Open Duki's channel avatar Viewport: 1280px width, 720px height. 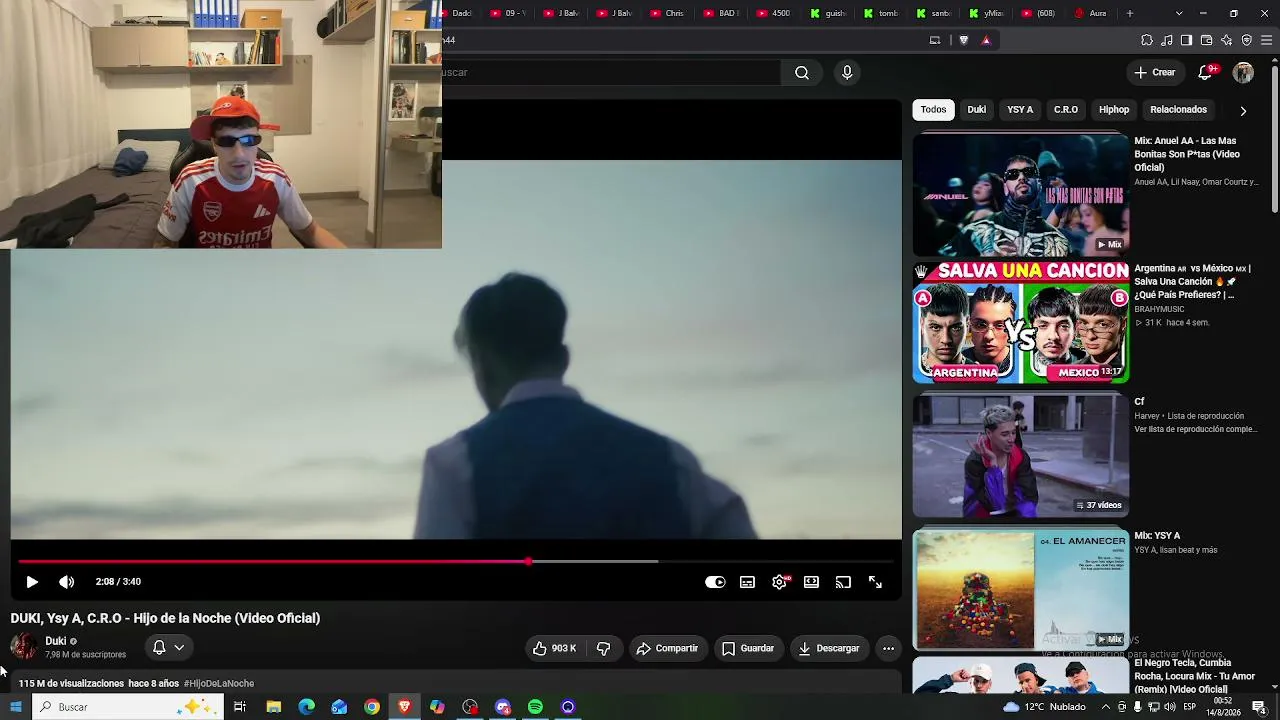24,647
